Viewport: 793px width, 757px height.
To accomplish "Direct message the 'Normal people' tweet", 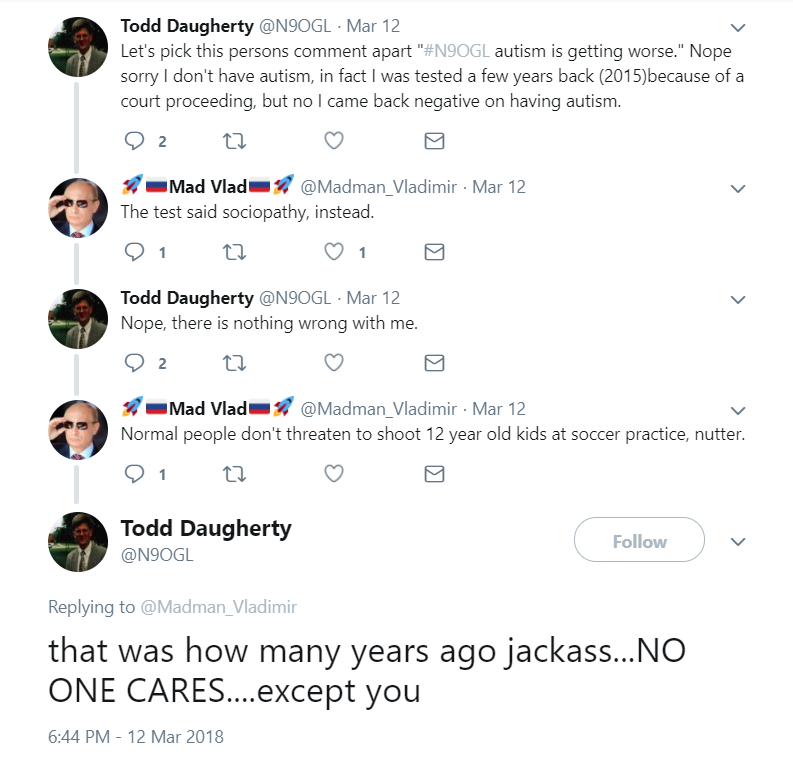I will [434, 474].
